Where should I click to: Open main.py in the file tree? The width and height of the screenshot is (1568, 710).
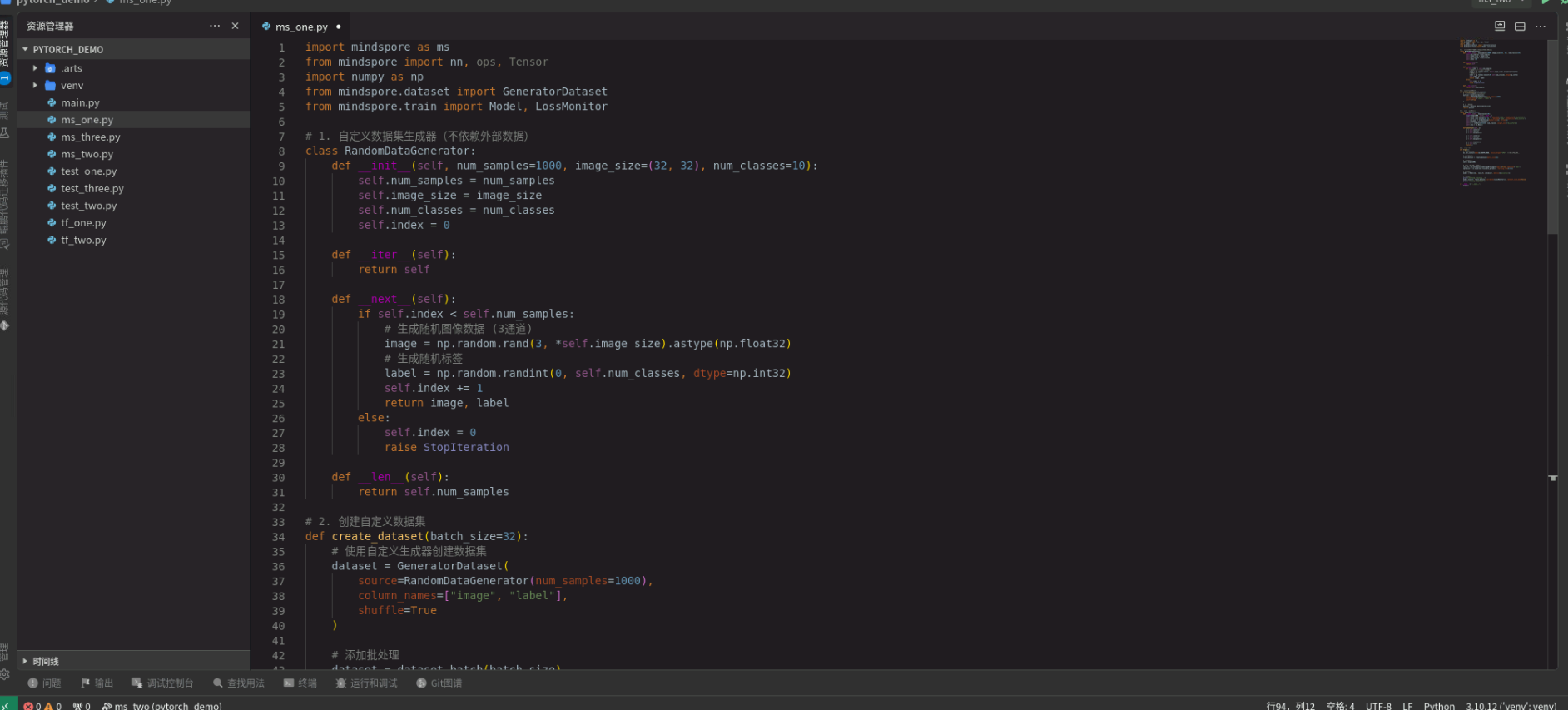(x=80, y=103)
